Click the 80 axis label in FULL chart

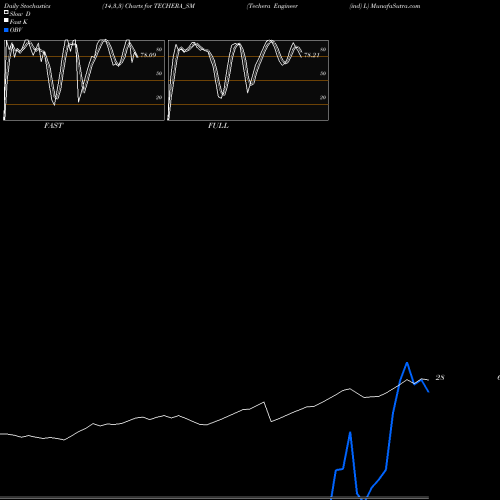pos(323,49)
